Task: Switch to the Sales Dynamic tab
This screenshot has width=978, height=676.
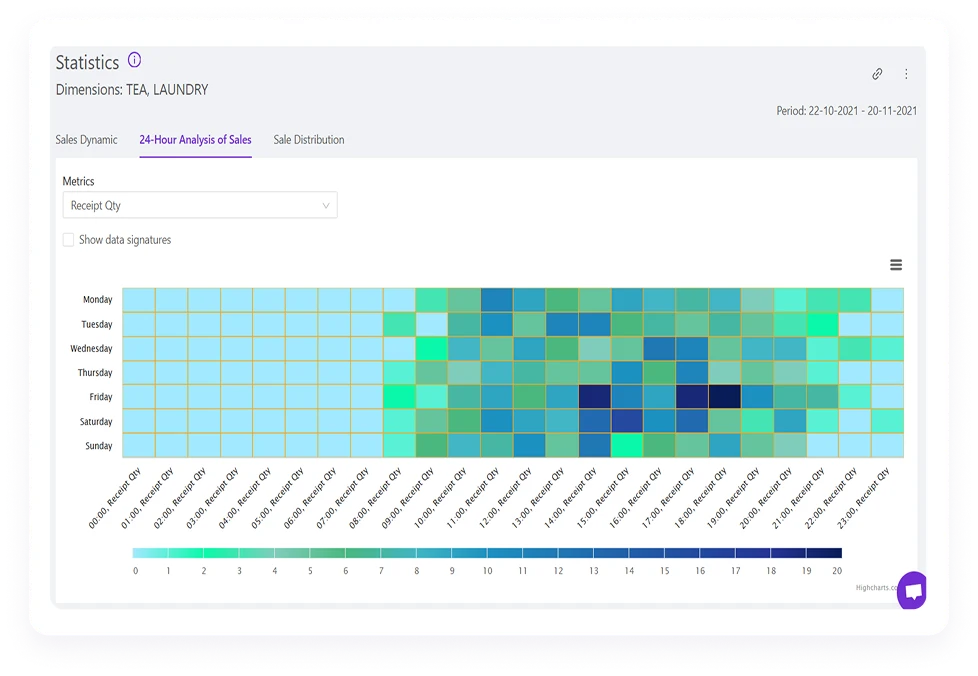Action: (87, 140)
